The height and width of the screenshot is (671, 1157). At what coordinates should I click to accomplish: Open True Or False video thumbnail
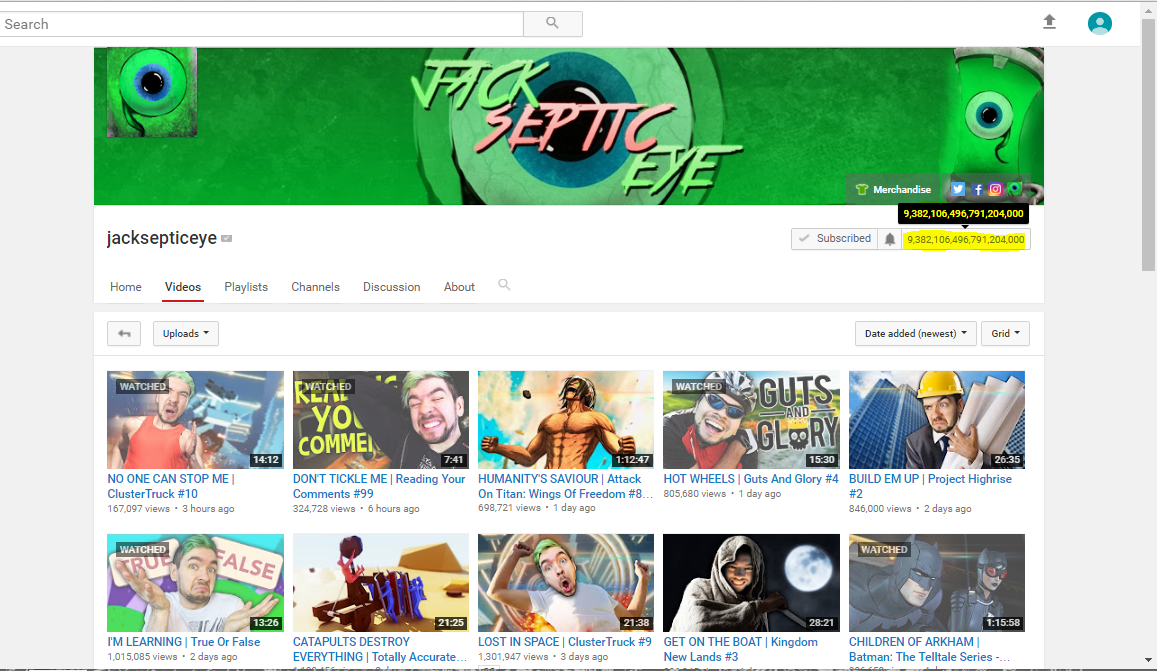[196, 582]
